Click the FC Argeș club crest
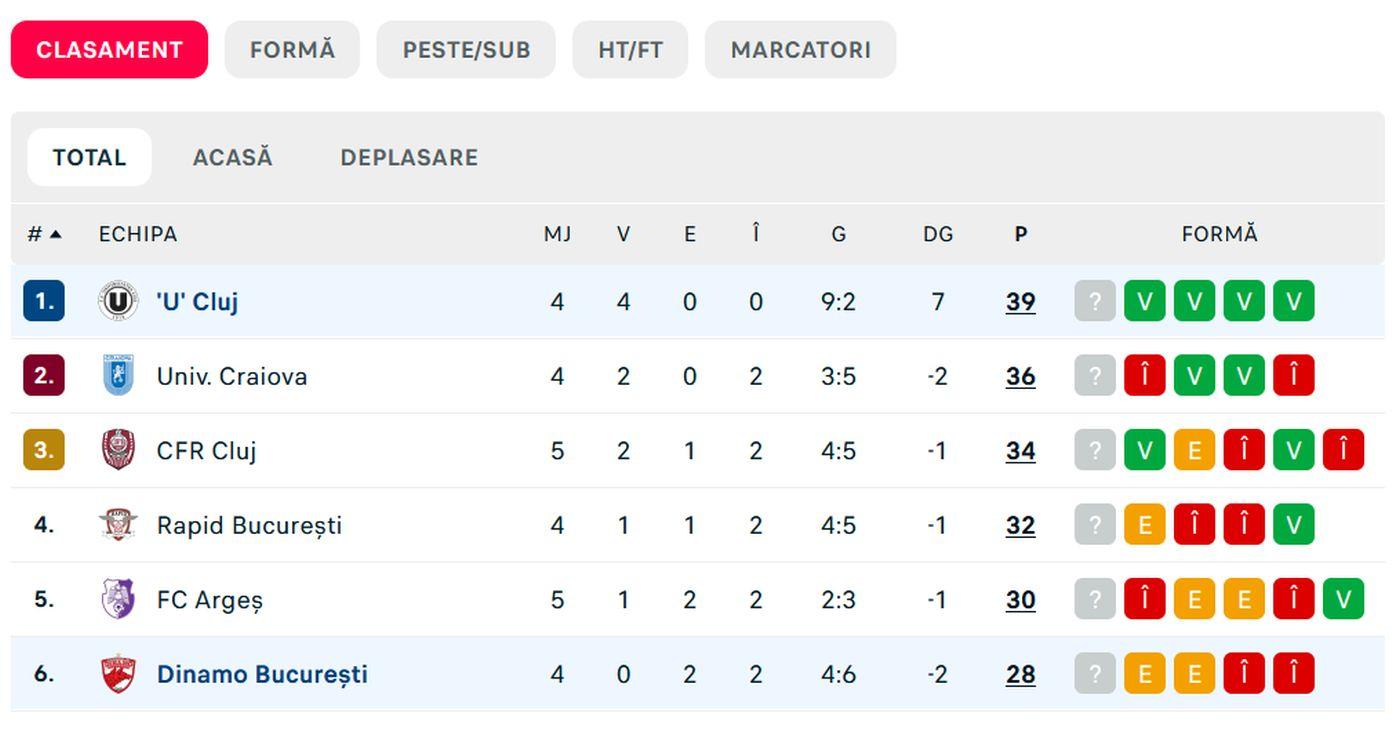This screenshot has height=735, width=1400. click(x=118, y=599)
